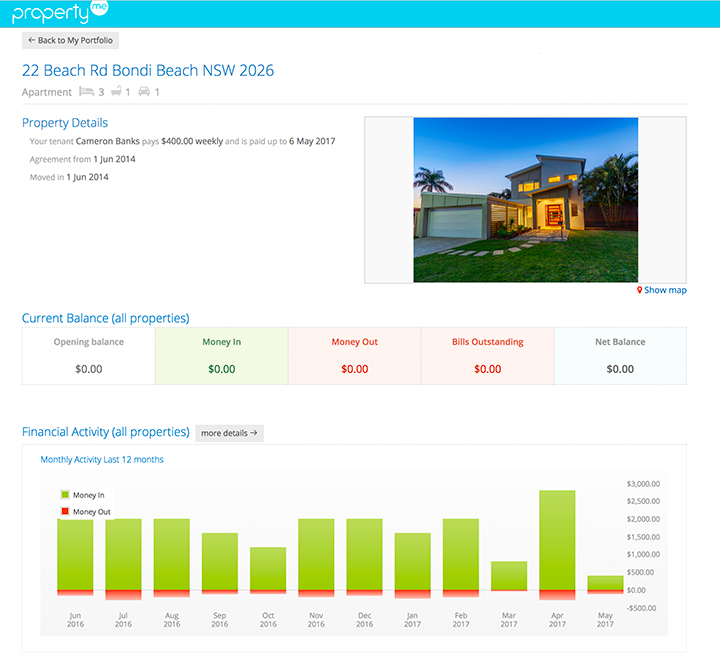Click the Dec 2016 green bar

[x=365, y=555]
